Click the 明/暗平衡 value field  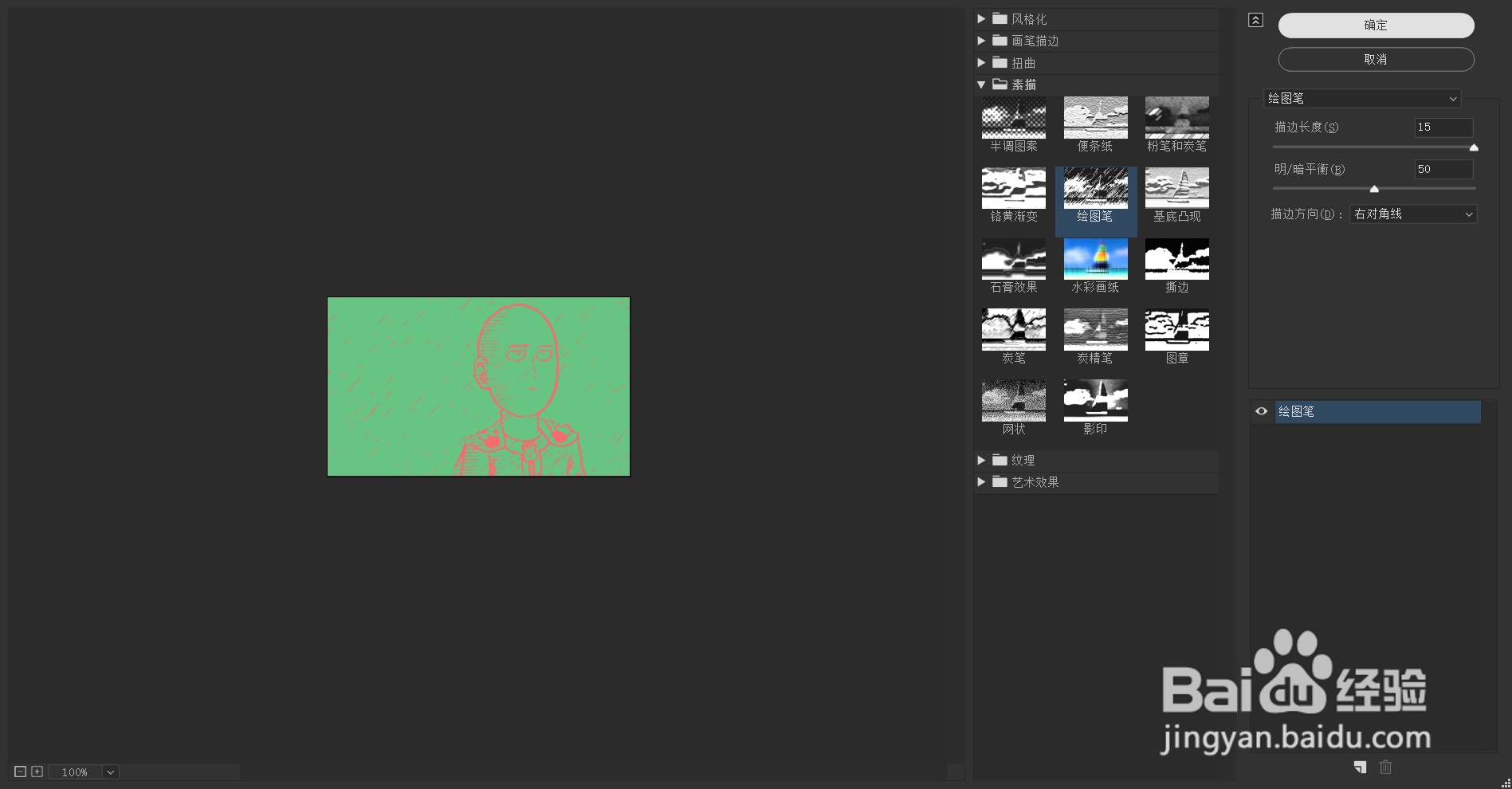pos(1443,169)
